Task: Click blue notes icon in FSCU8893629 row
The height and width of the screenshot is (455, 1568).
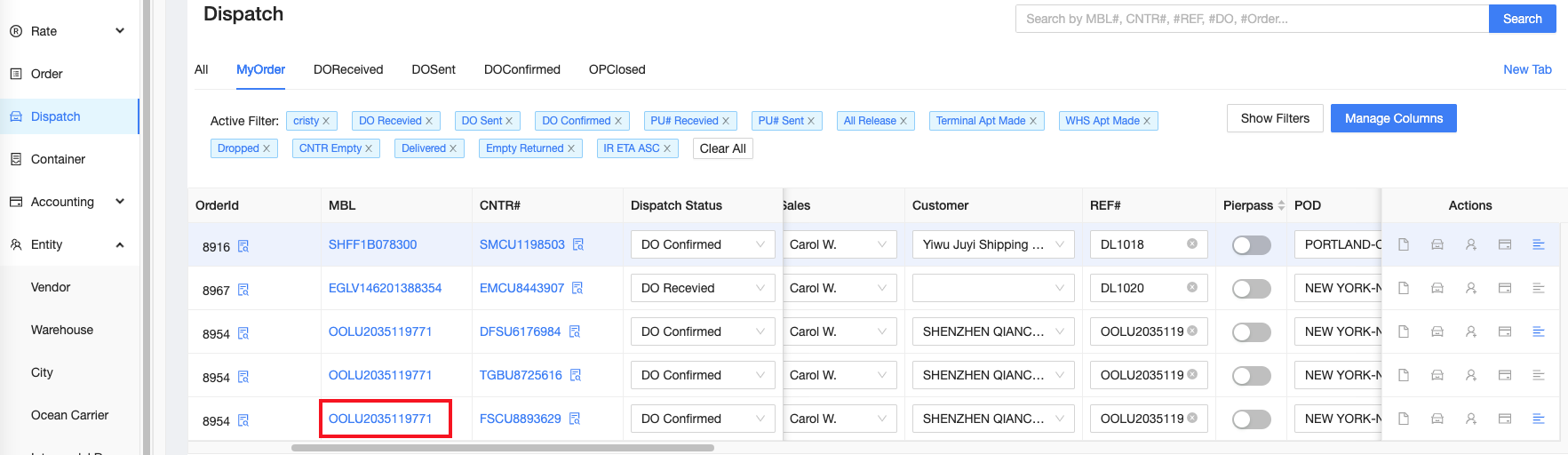Action: [1539, 419]
